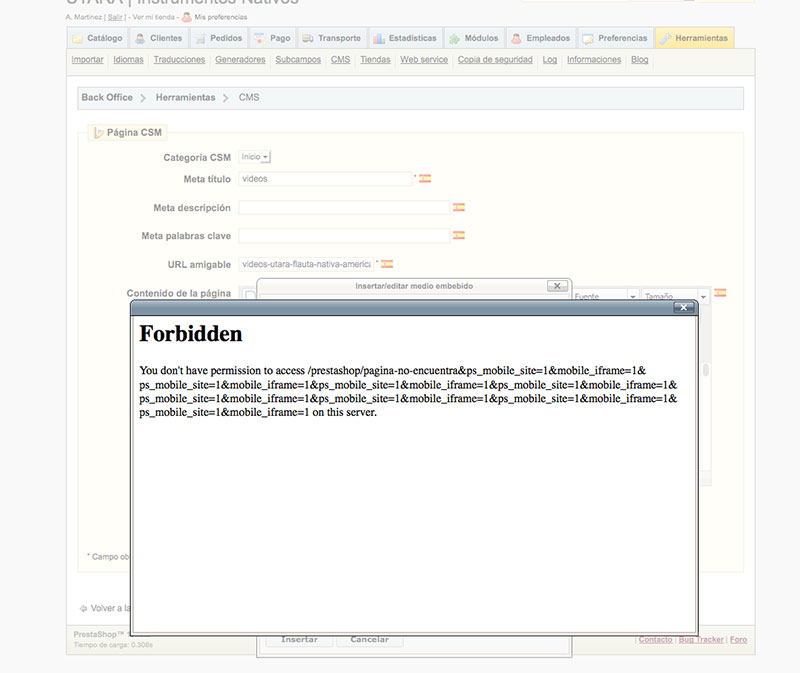
Task: Click the Meta descripción input field
Action: [344, 207]
